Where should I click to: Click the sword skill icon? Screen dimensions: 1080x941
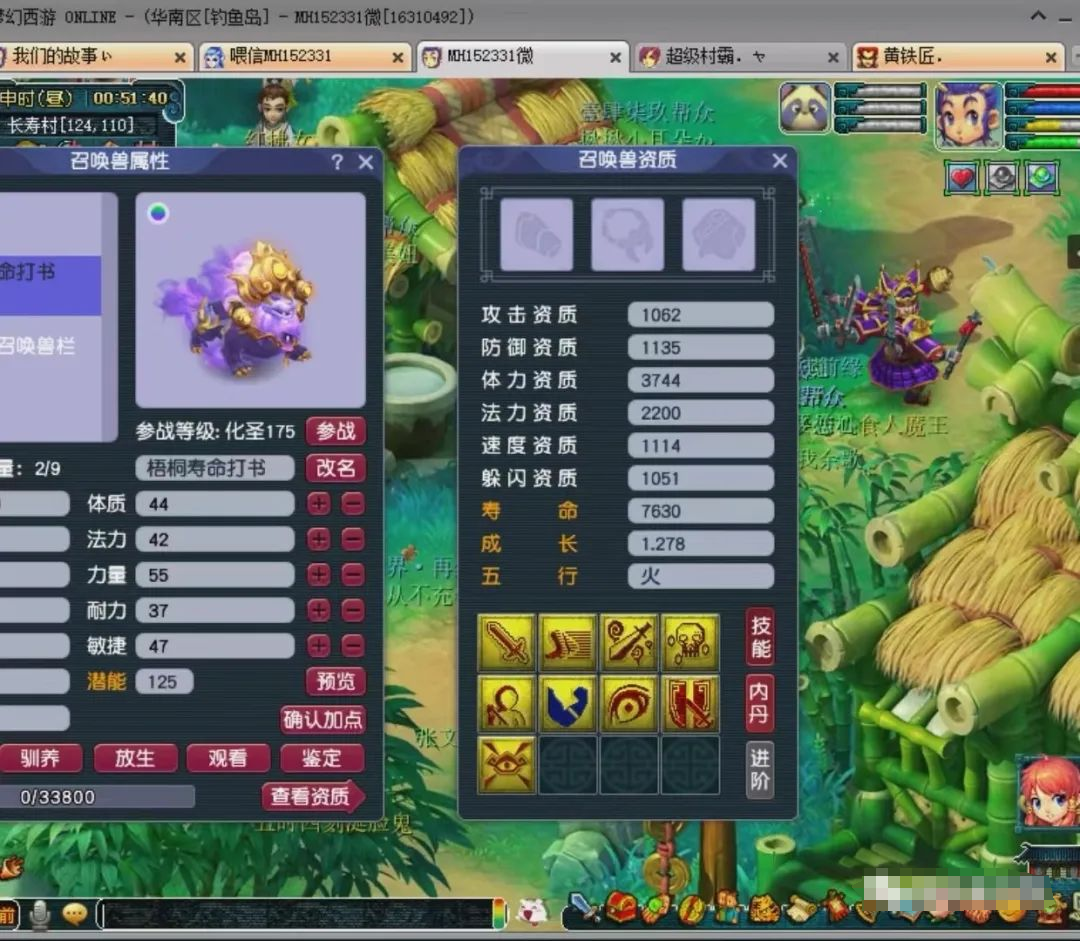click(x=506, y=643)
